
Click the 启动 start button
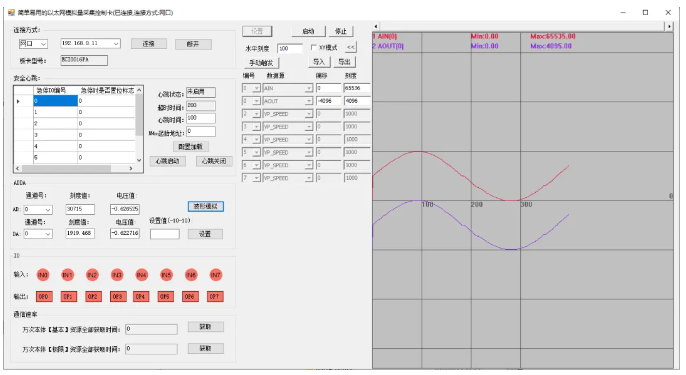[x=308, y=31]
